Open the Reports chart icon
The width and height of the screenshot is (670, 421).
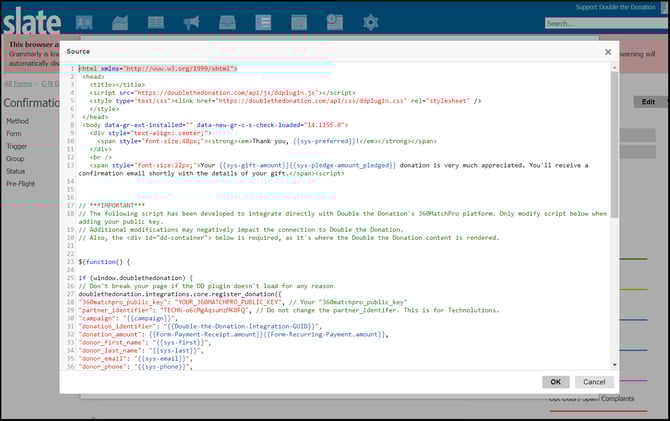tap(120, 21)
